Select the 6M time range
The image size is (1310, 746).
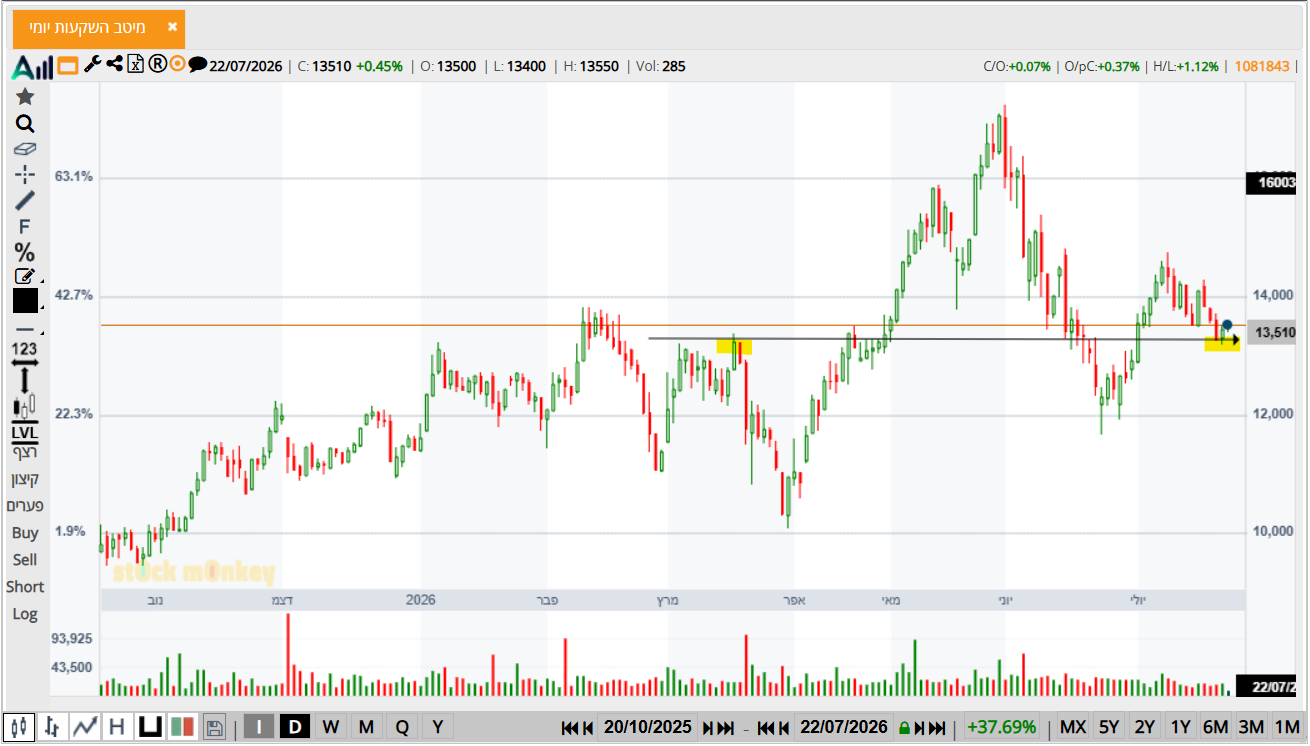coord(1215,727)
